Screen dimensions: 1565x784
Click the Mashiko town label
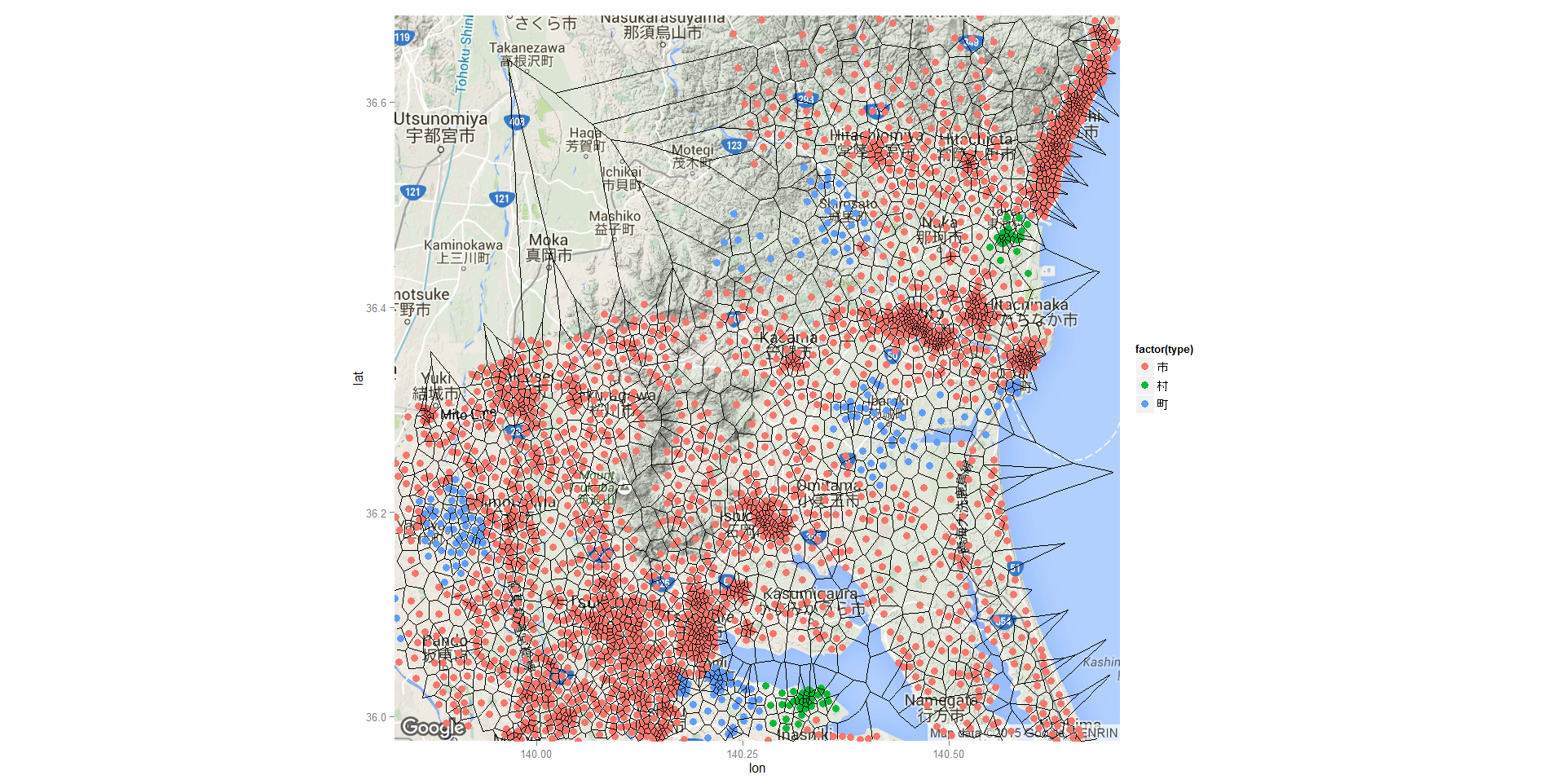(x=615, y=216)
